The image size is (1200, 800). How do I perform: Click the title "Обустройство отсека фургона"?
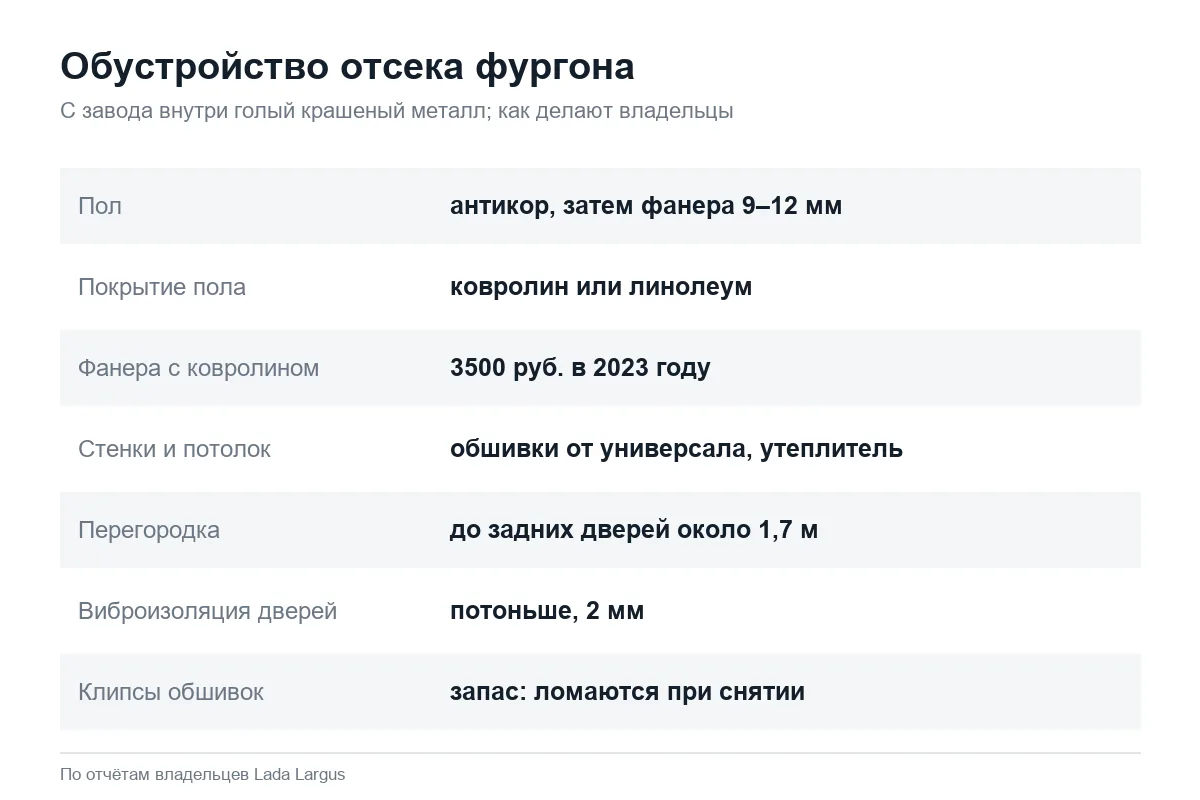click(x=347, y=67)
